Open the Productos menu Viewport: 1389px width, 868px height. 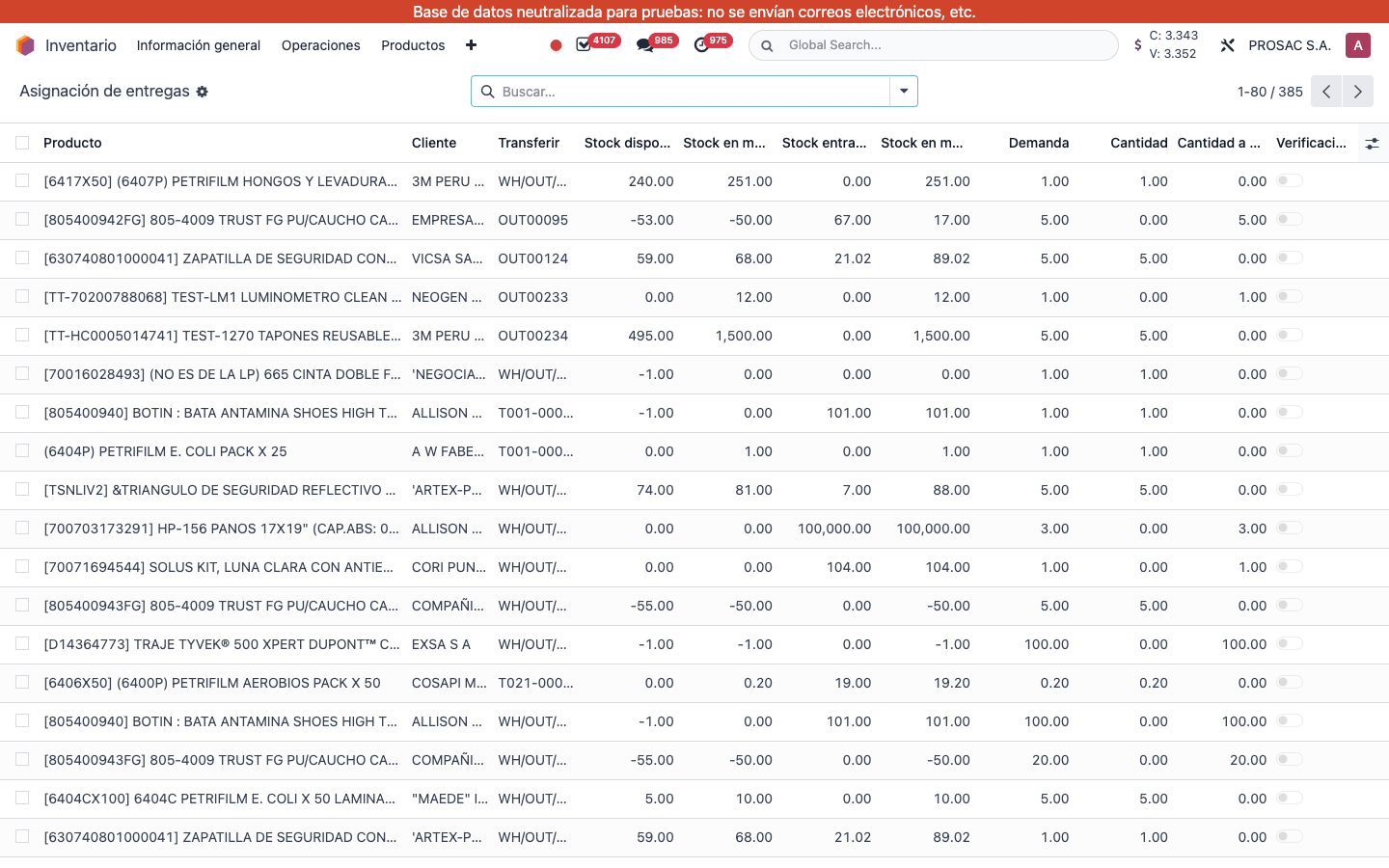tap(413, 45)
